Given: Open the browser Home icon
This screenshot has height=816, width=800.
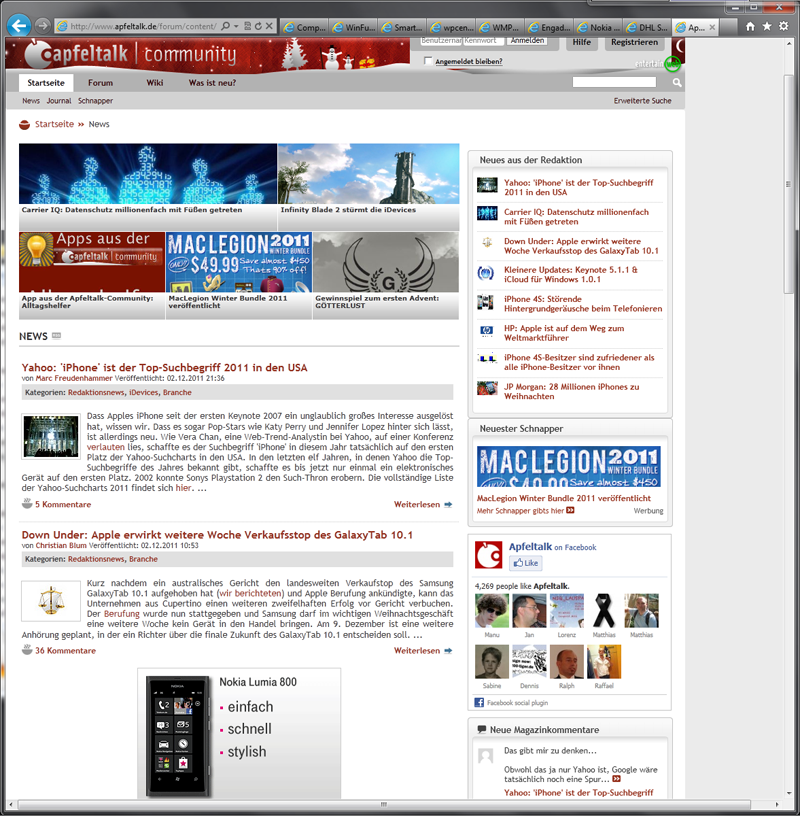Looking at the screenshot, I should (750, 26).
